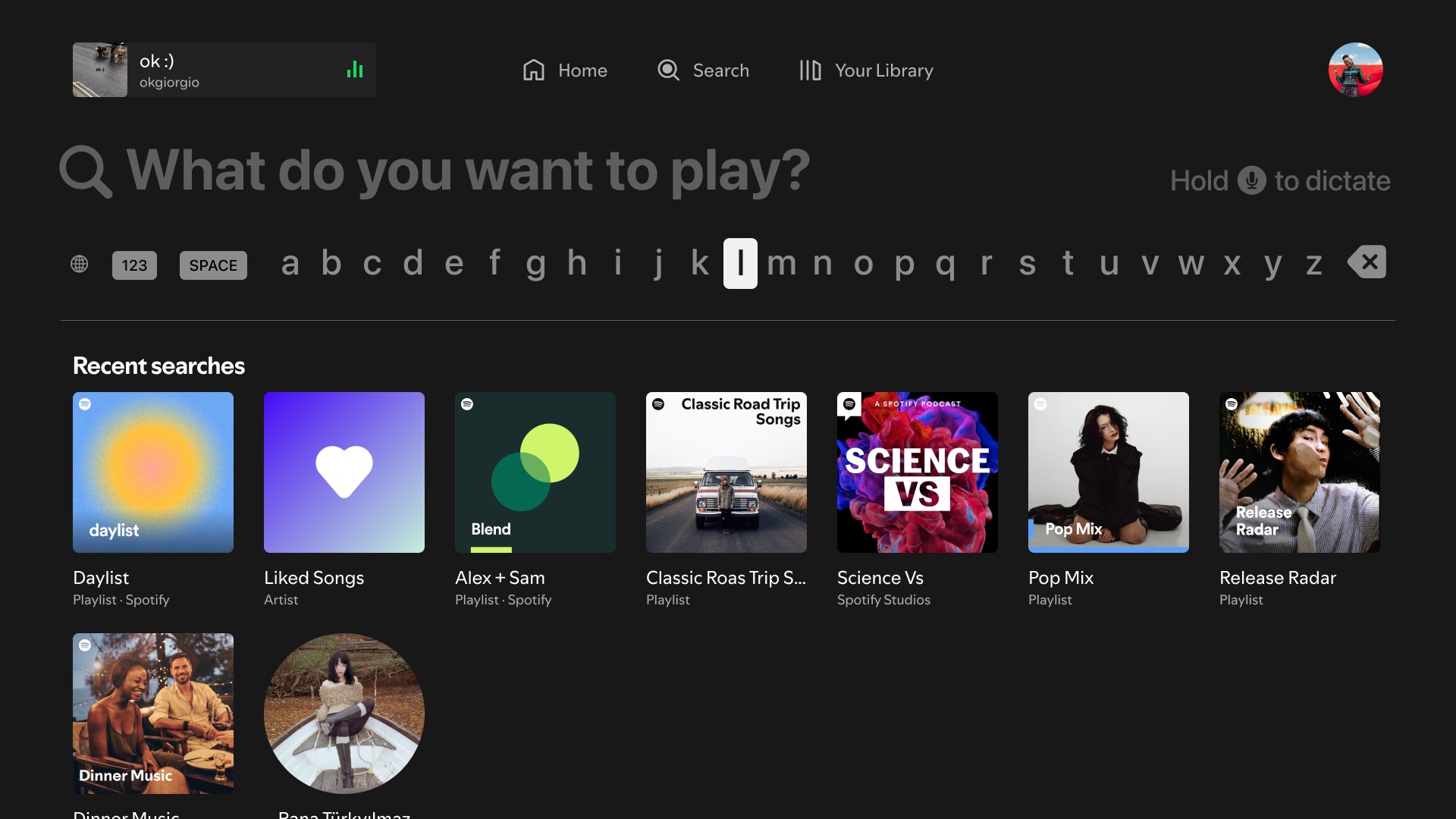The width and height of the screenshot is (1456, 819).
Task: Select letter b on keyboard
Action: click(x=331, y=264)
